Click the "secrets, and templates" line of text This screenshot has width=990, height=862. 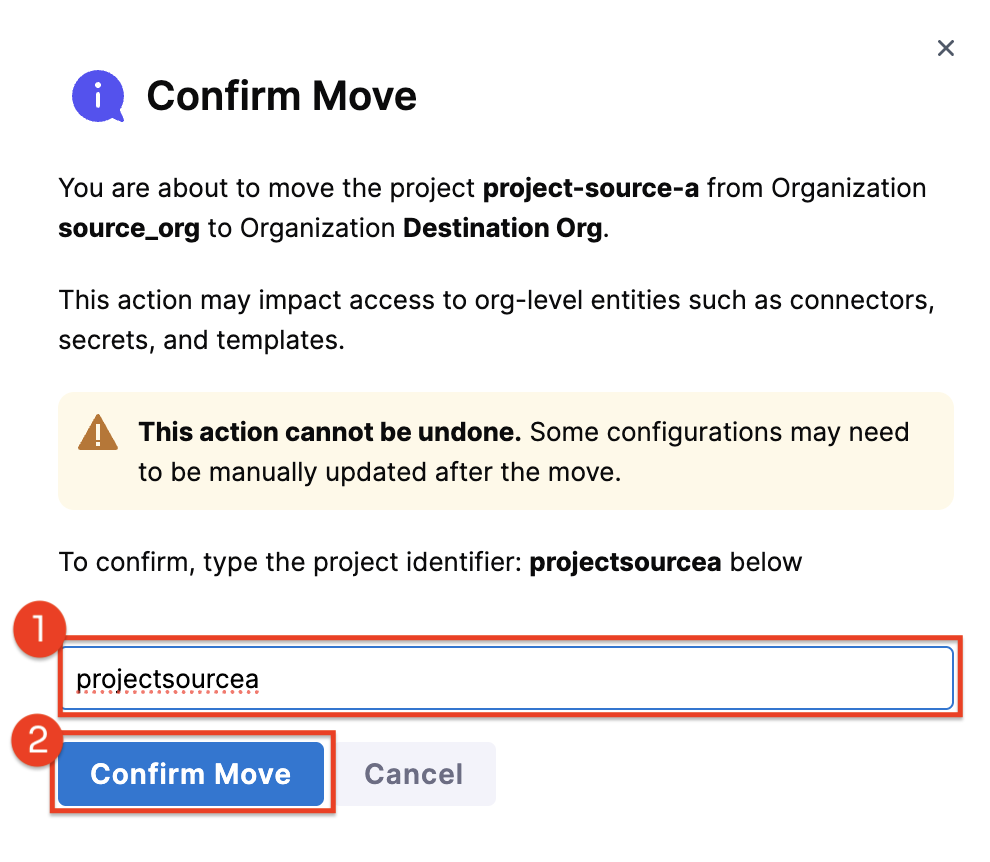(x=200, y=340)
